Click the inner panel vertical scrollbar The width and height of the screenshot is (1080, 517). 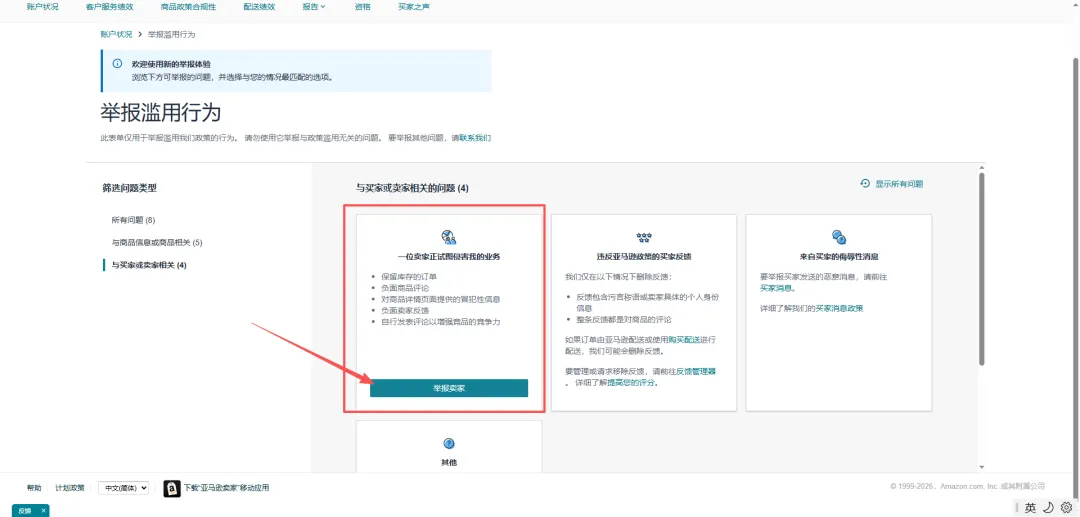(982, 268)
